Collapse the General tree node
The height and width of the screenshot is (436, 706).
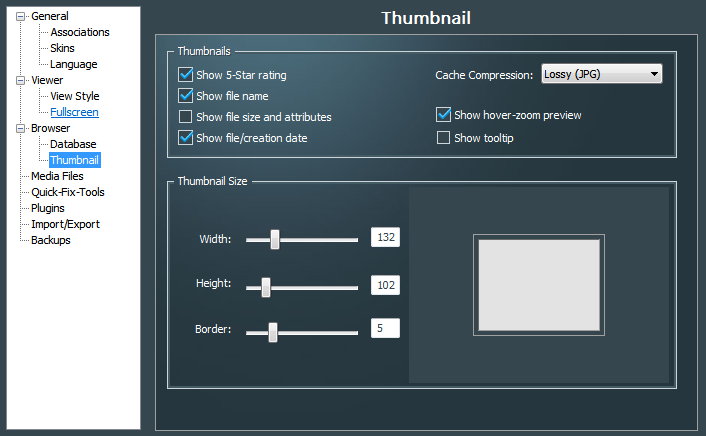coord(20,16)
